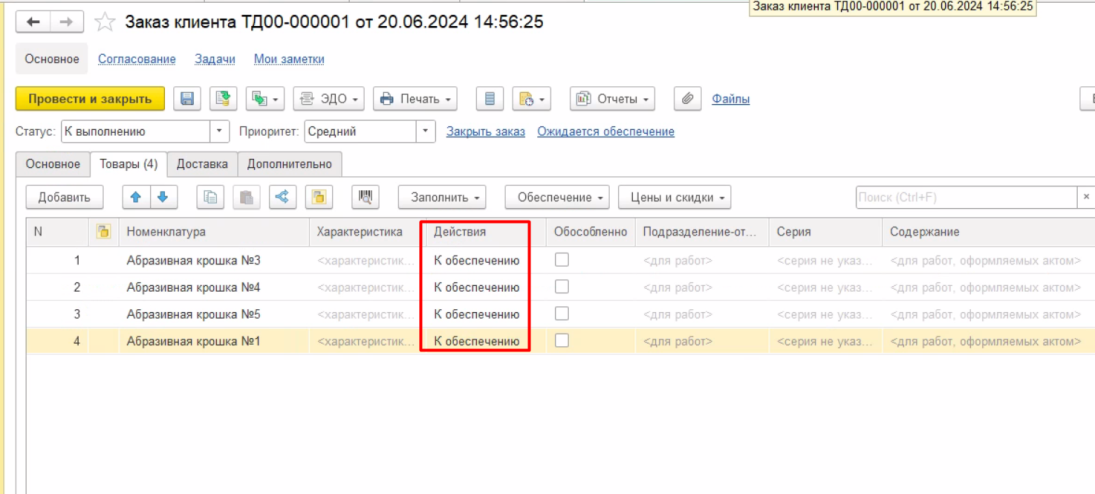
Task: Click the Поиск search field
Action: pos(965,198)
